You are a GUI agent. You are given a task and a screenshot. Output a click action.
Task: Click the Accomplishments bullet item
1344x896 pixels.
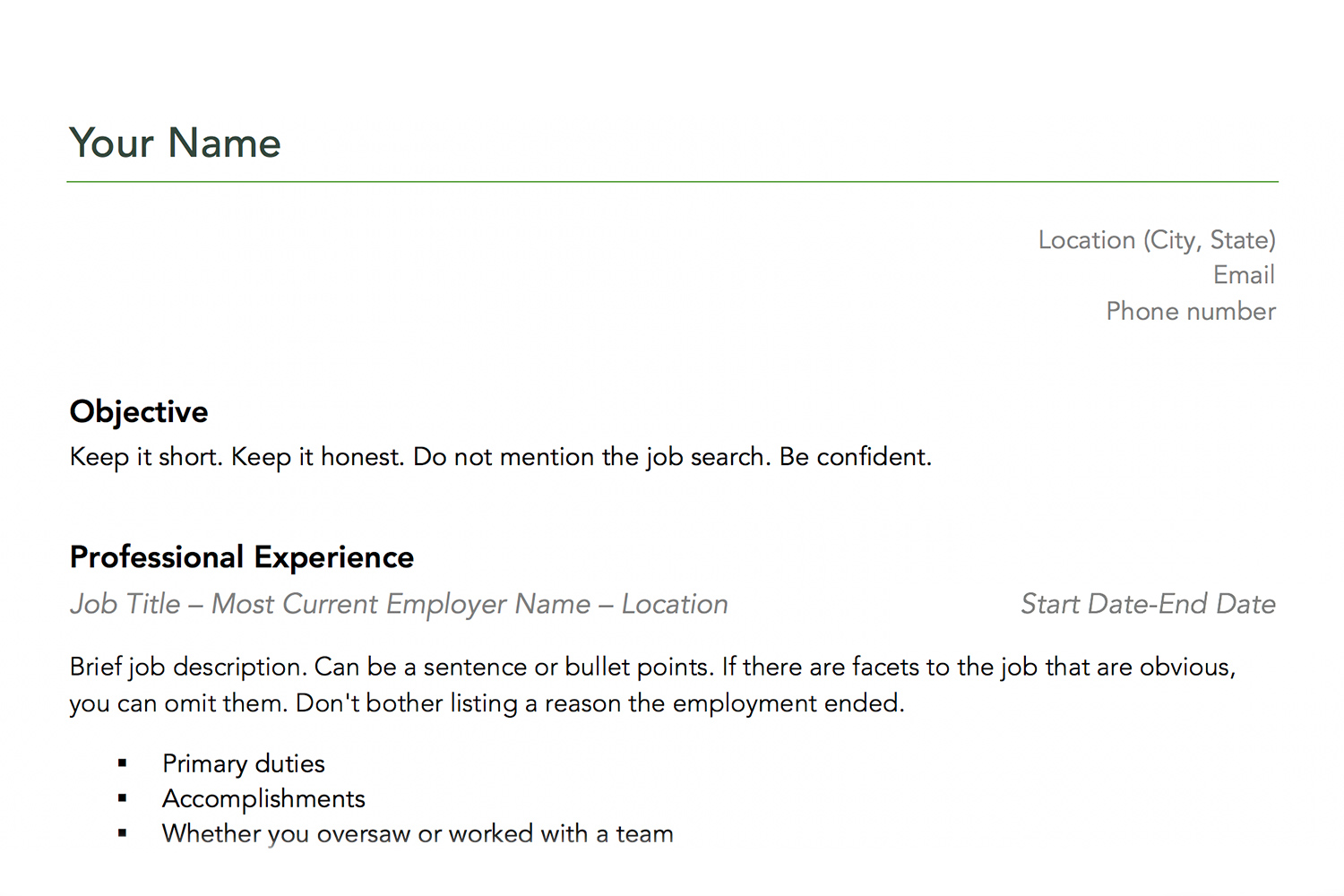tap(263, 798)
